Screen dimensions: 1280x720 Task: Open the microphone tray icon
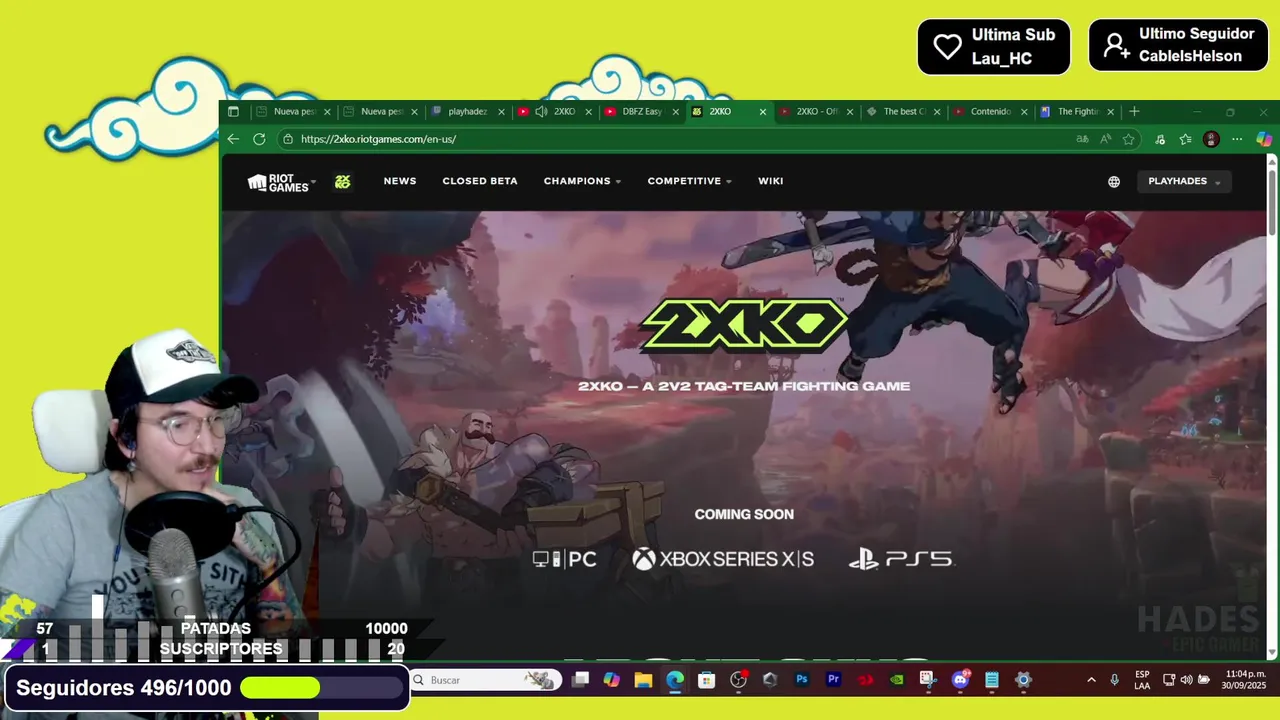point(1114,680)
